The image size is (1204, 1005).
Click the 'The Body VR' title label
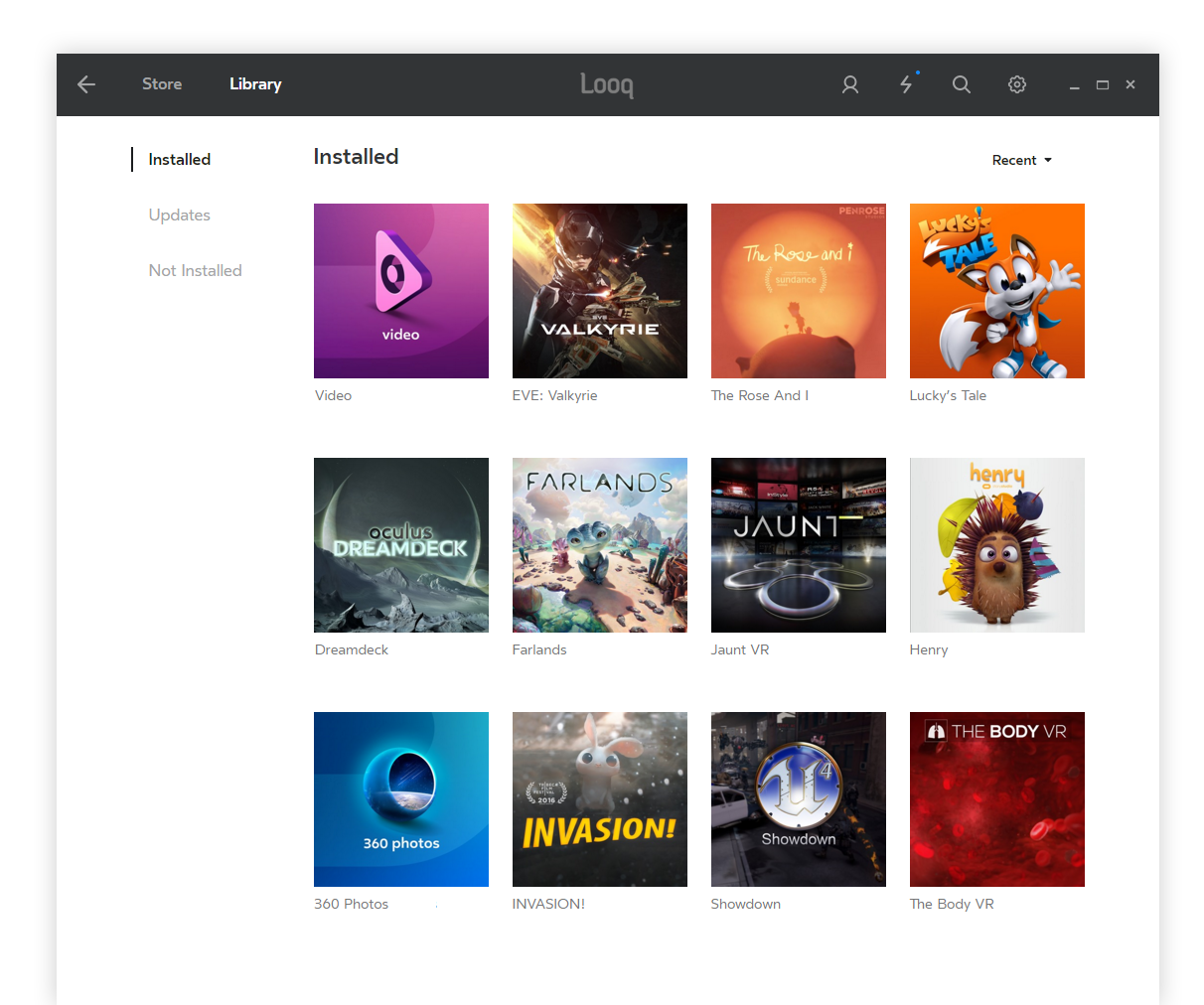point(952,904)
